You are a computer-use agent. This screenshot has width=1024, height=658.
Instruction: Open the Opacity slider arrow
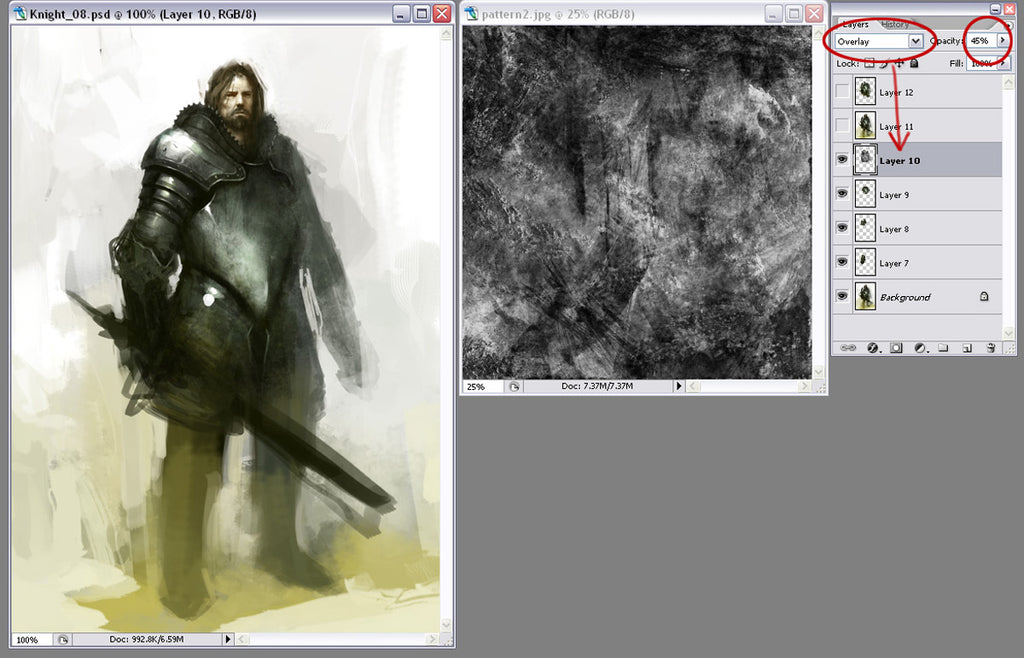[x=1003, y=41]
